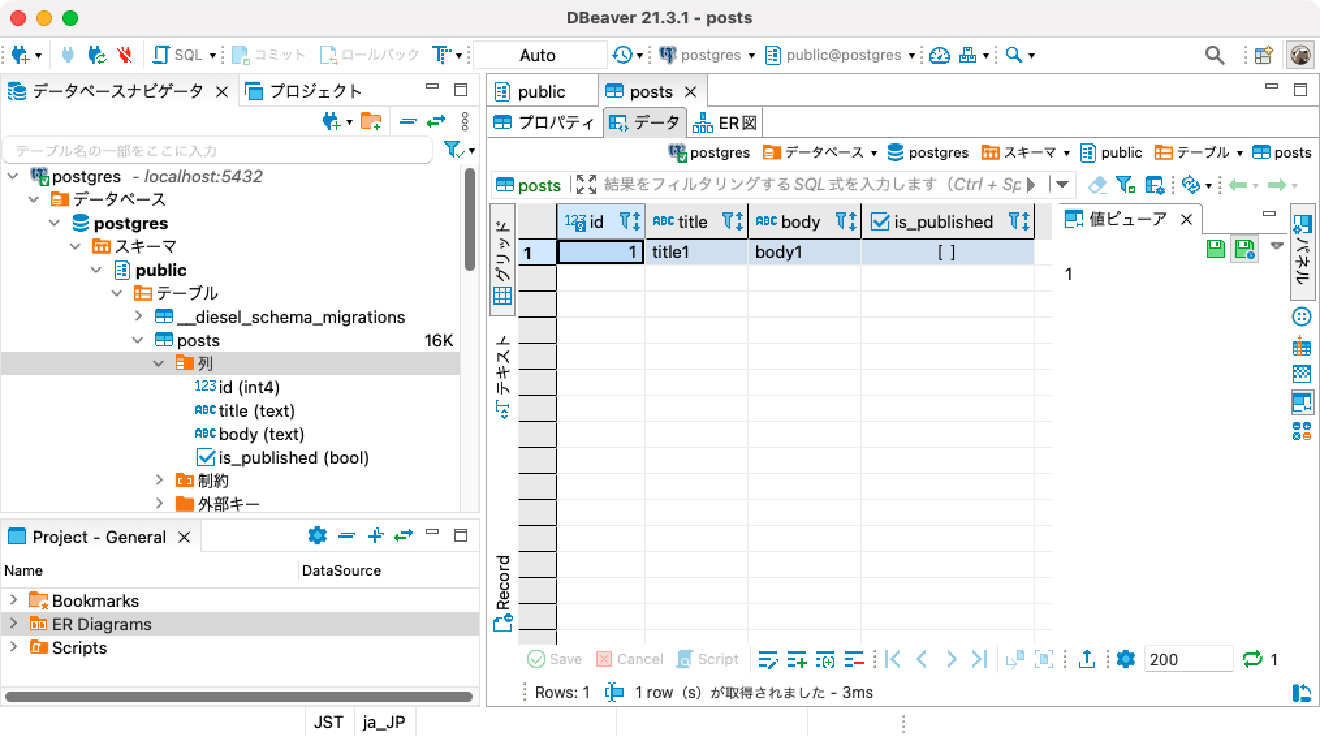Click the refresh icon beside row count

point(1252,659)
